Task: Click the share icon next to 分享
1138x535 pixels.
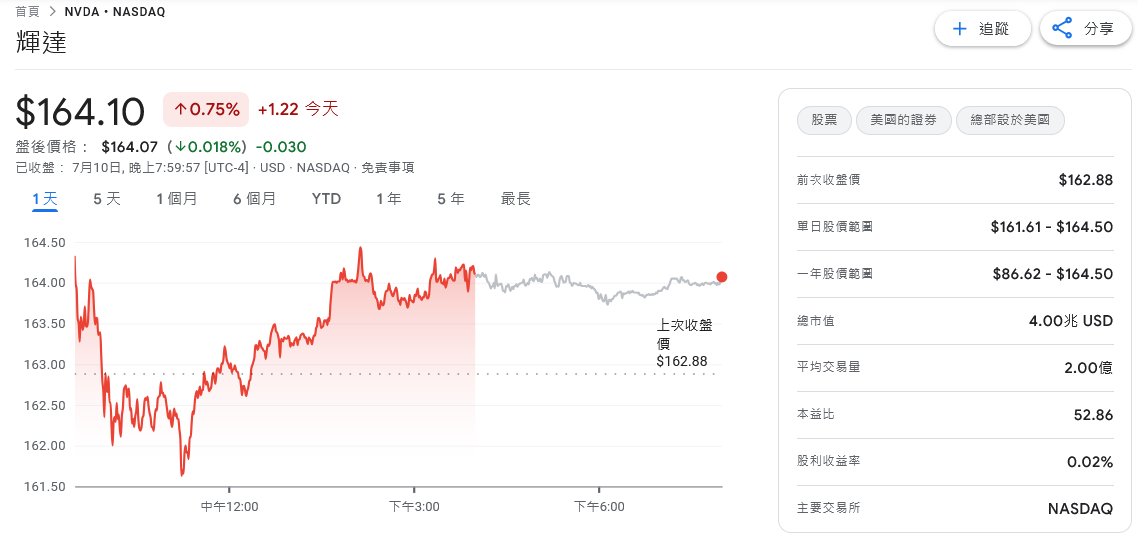Action: tap(1062, 29)
